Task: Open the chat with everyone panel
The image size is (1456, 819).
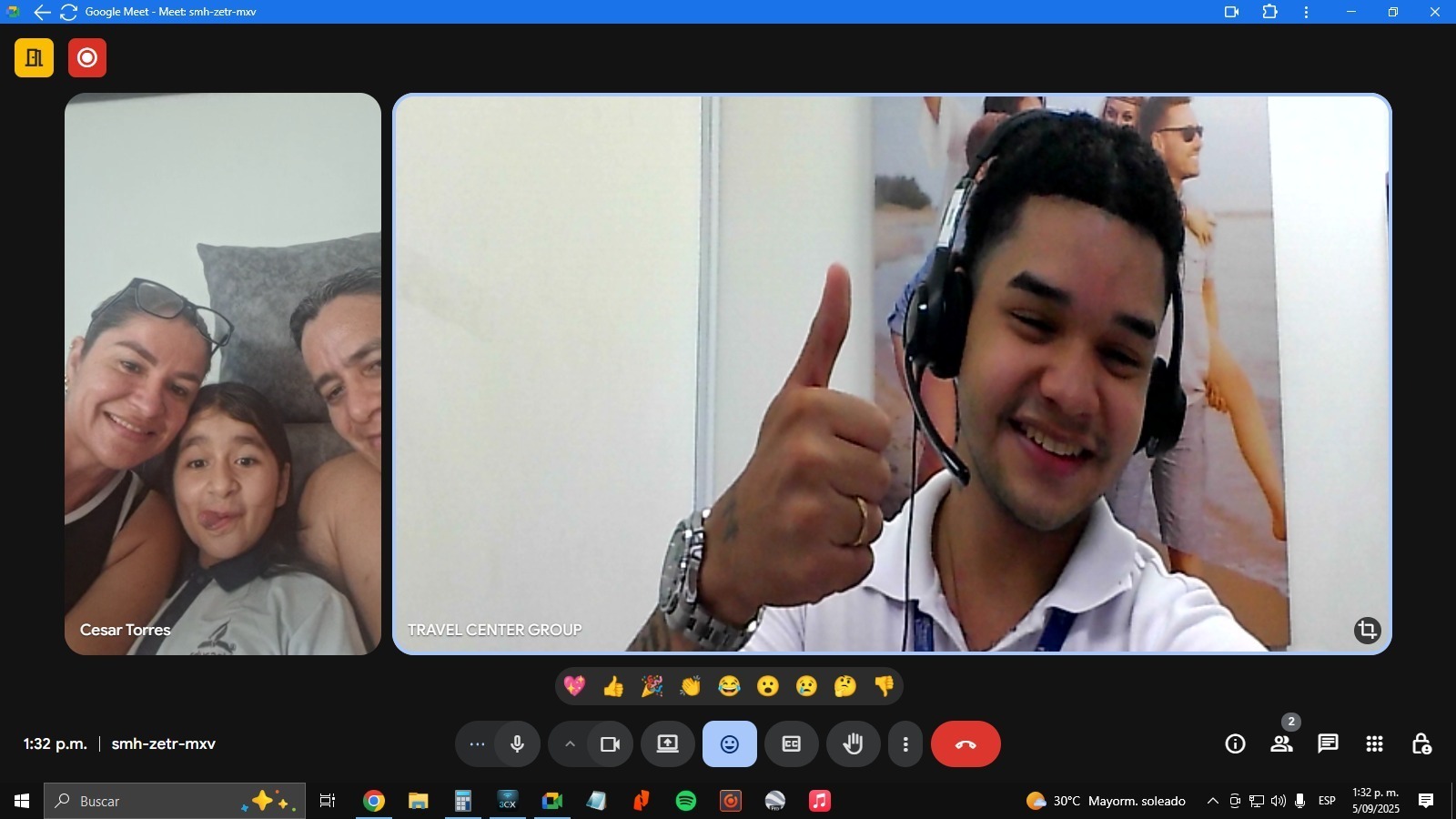Action: click(x=1328, y=744)
